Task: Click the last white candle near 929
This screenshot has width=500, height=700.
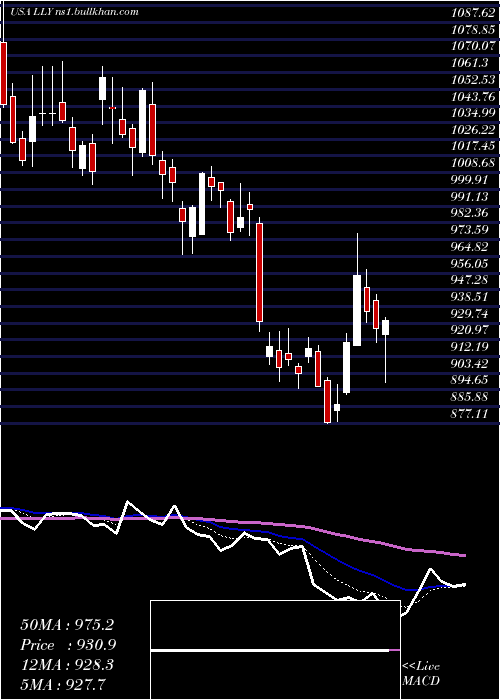Action: pos(386,327)
